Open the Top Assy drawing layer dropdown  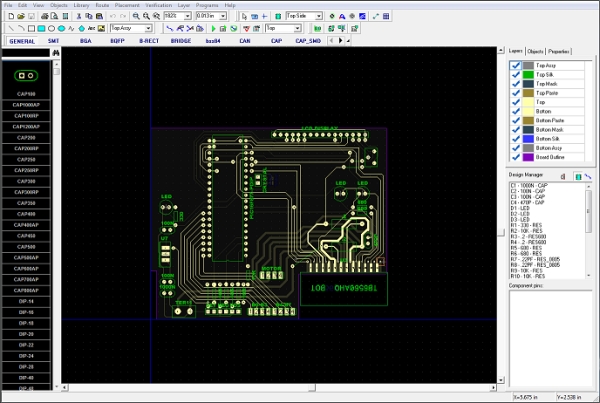[x=148, y=28]
